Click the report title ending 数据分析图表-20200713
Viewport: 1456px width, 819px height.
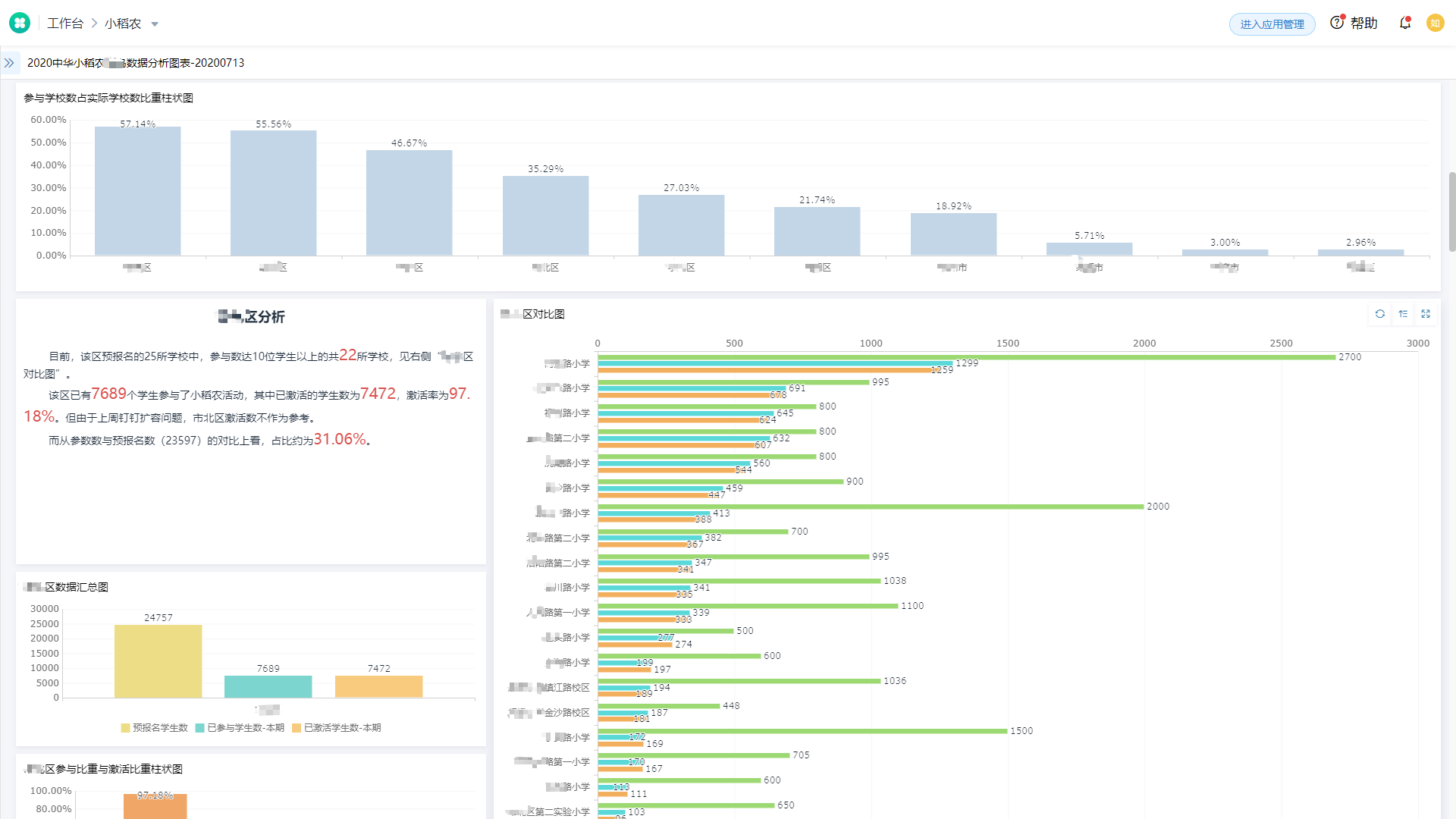click(x=136, y=63)
